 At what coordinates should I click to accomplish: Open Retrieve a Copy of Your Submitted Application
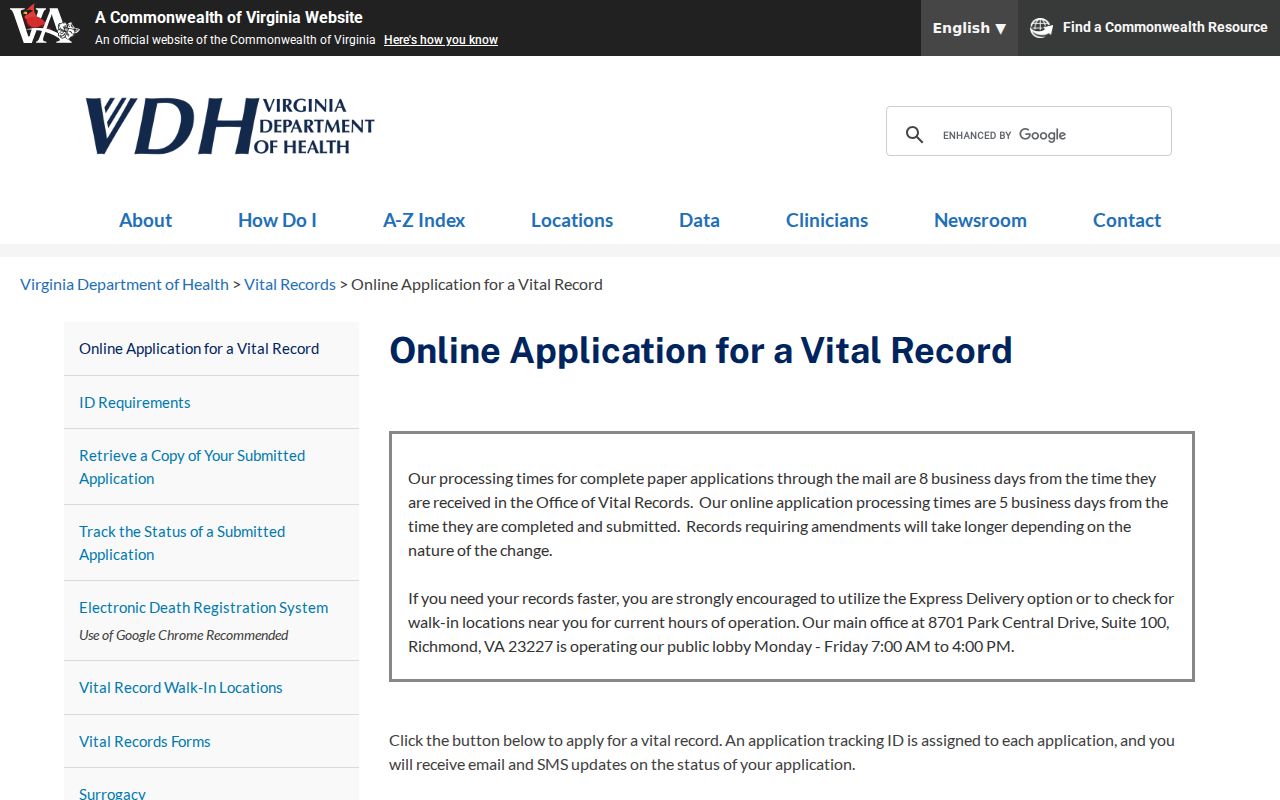(x=211, y=467)
